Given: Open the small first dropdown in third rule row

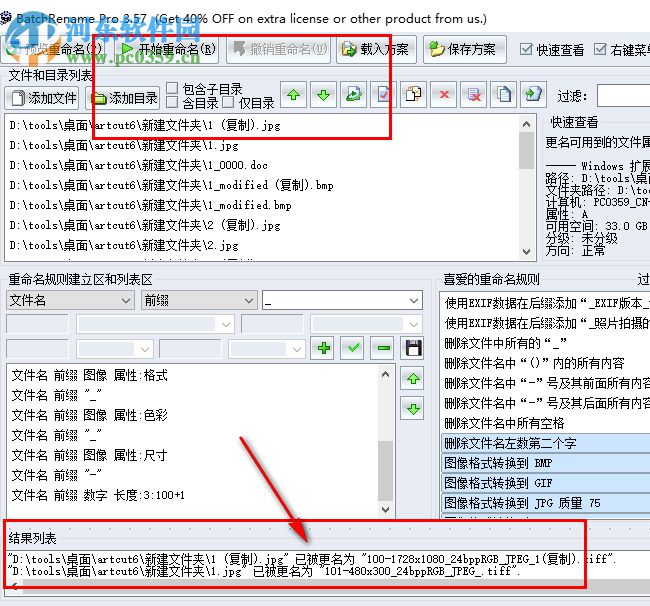Looking at the screenshot, I should click(115, 349).
